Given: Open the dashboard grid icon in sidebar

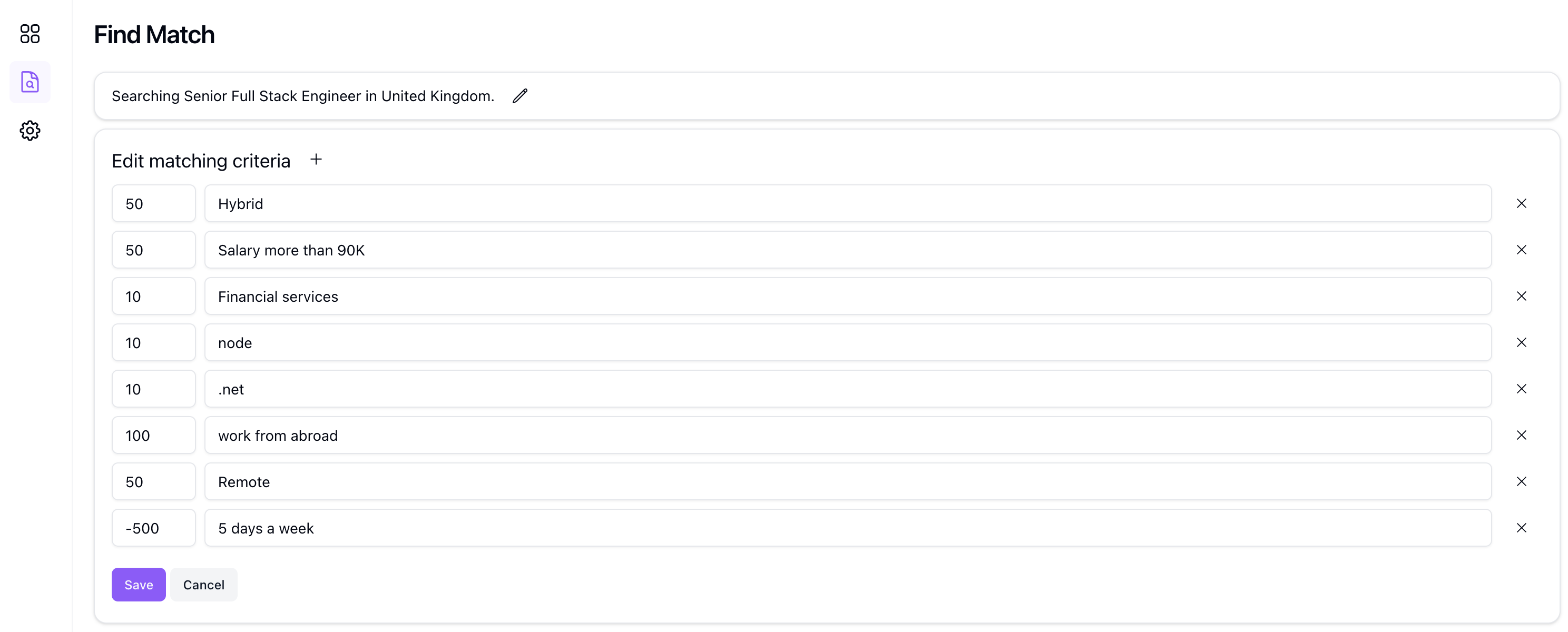Looking at the screenshot, I should [30, 34].
